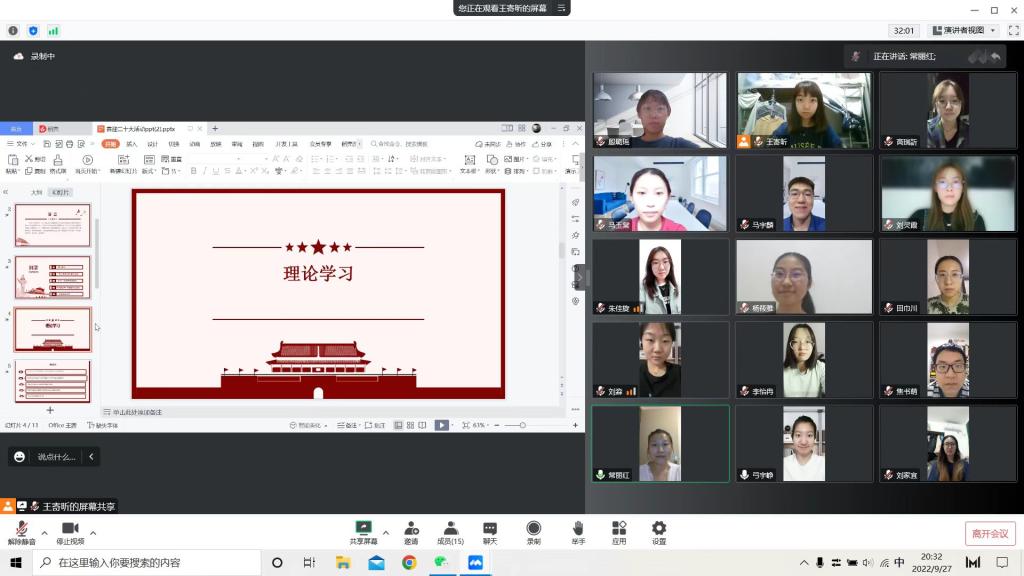The height and width of the screenshot is (576, 1024).
Task: Open meeting 设置 settings gear
Action: (x=659, y=532)
